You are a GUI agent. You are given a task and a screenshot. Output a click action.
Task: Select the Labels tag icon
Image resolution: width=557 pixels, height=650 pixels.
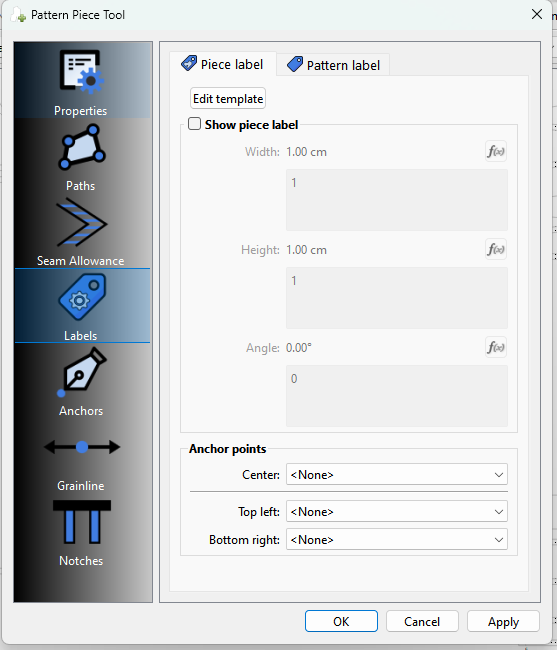tap(82, 296)
